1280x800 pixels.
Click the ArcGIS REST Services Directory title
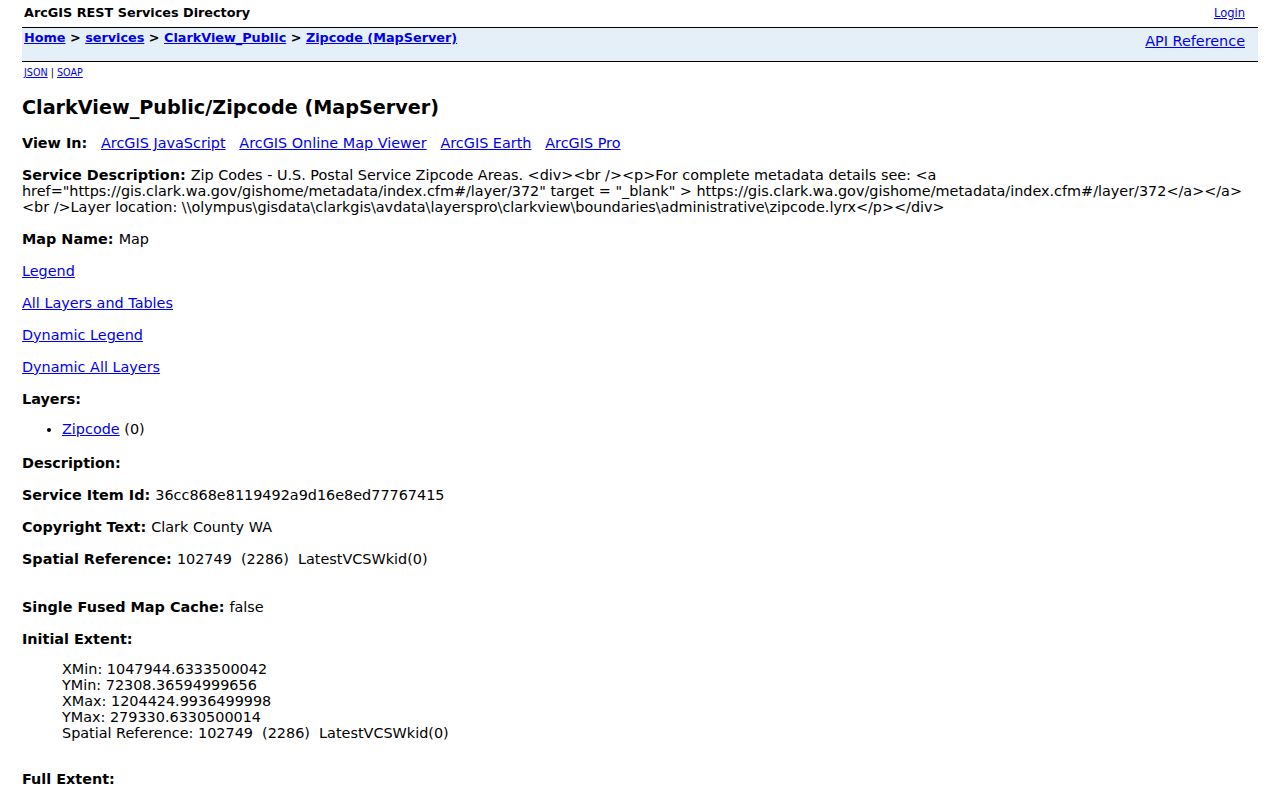136,13
